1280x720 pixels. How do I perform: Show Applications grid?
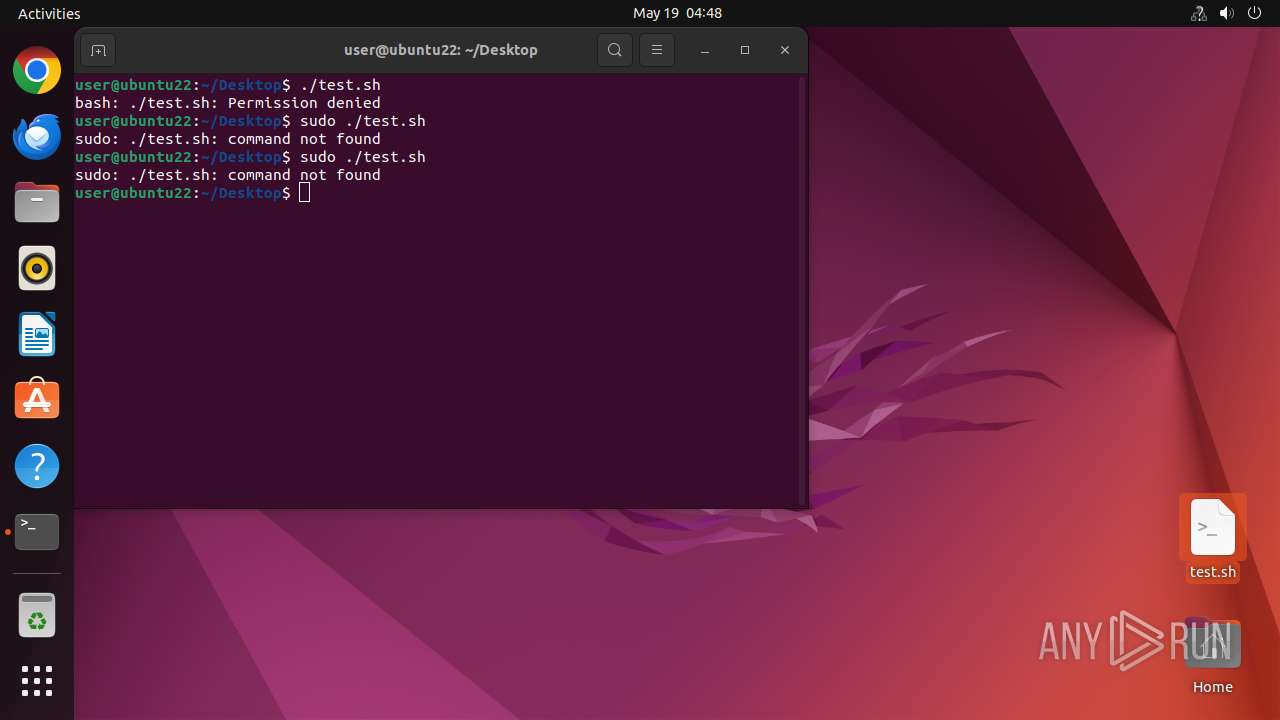pyautogui.click(x=37, y=681)
